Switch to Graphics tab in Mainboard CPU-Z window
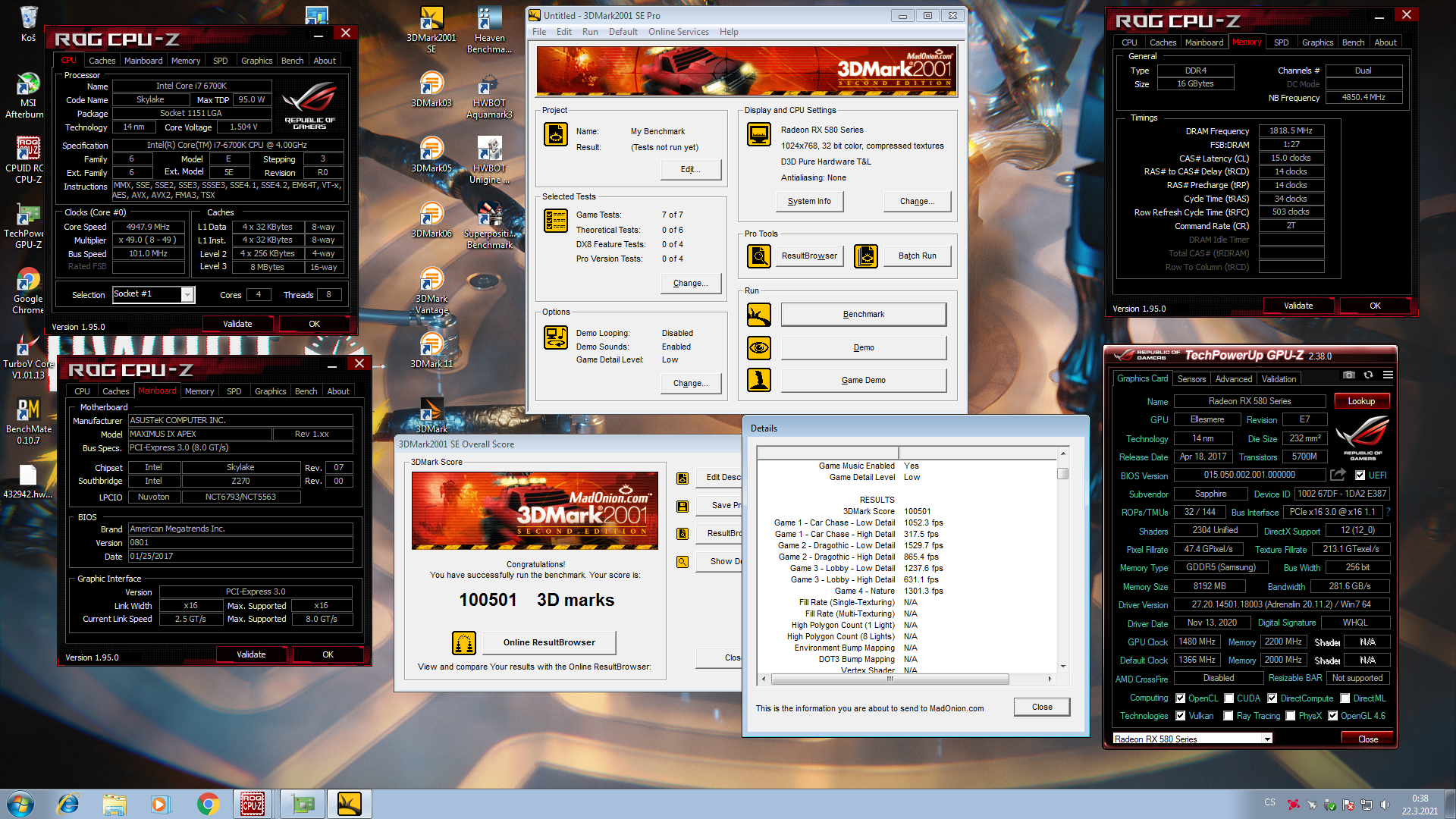 (x=270, y=391)
